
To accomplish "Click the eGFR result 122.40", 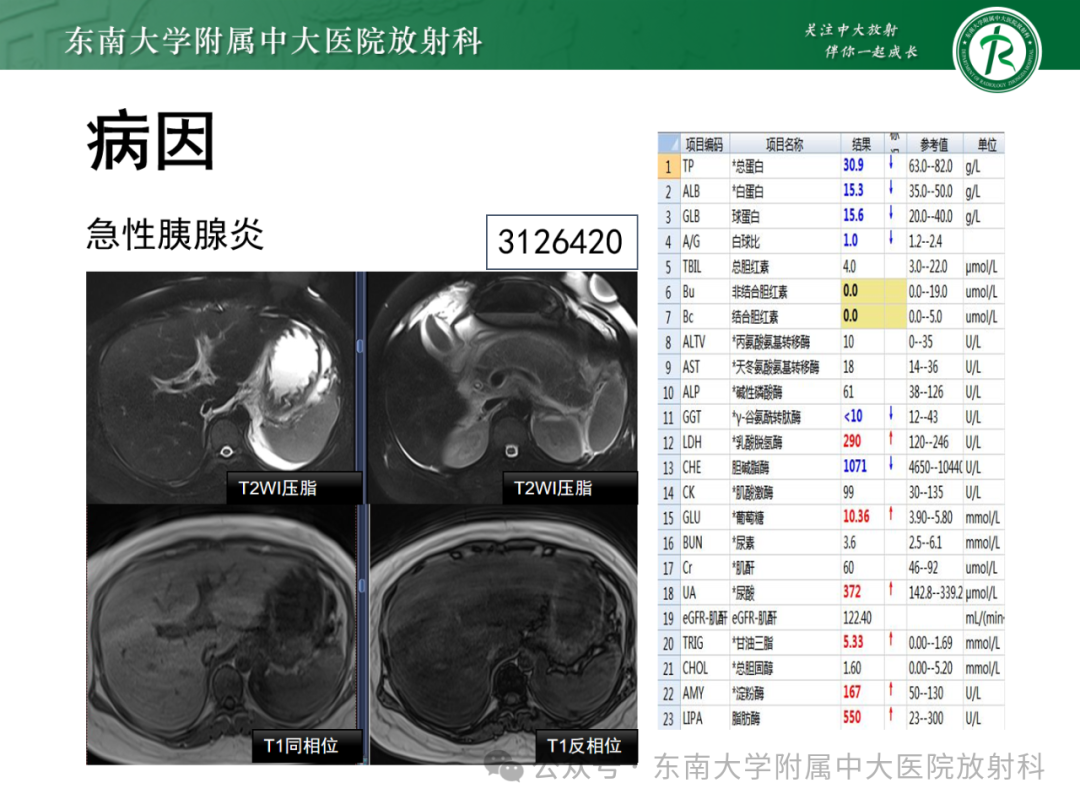I will (x=858, y=618).
